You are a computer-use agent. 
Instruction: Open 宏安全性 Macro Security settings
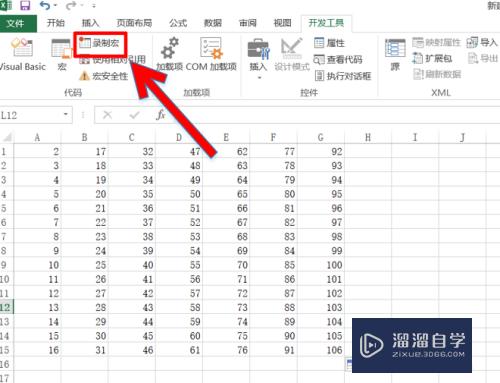pos(103,76)
